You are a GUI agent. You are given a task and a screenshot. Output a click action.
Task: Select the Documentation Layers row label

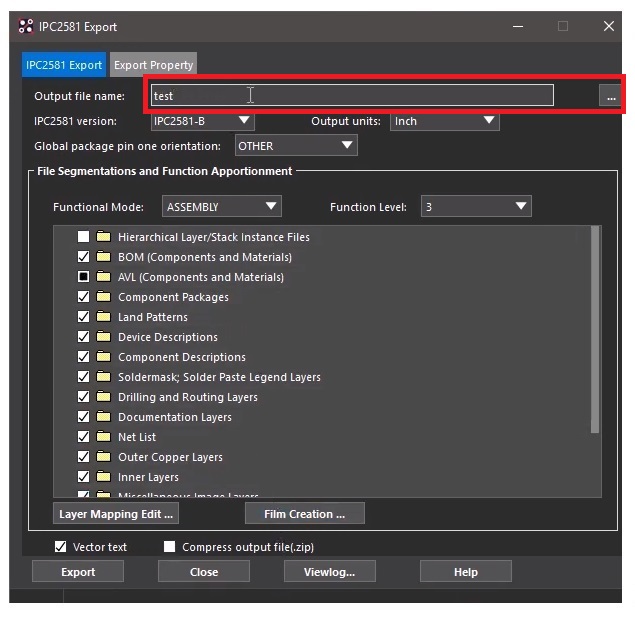[175, 417]
